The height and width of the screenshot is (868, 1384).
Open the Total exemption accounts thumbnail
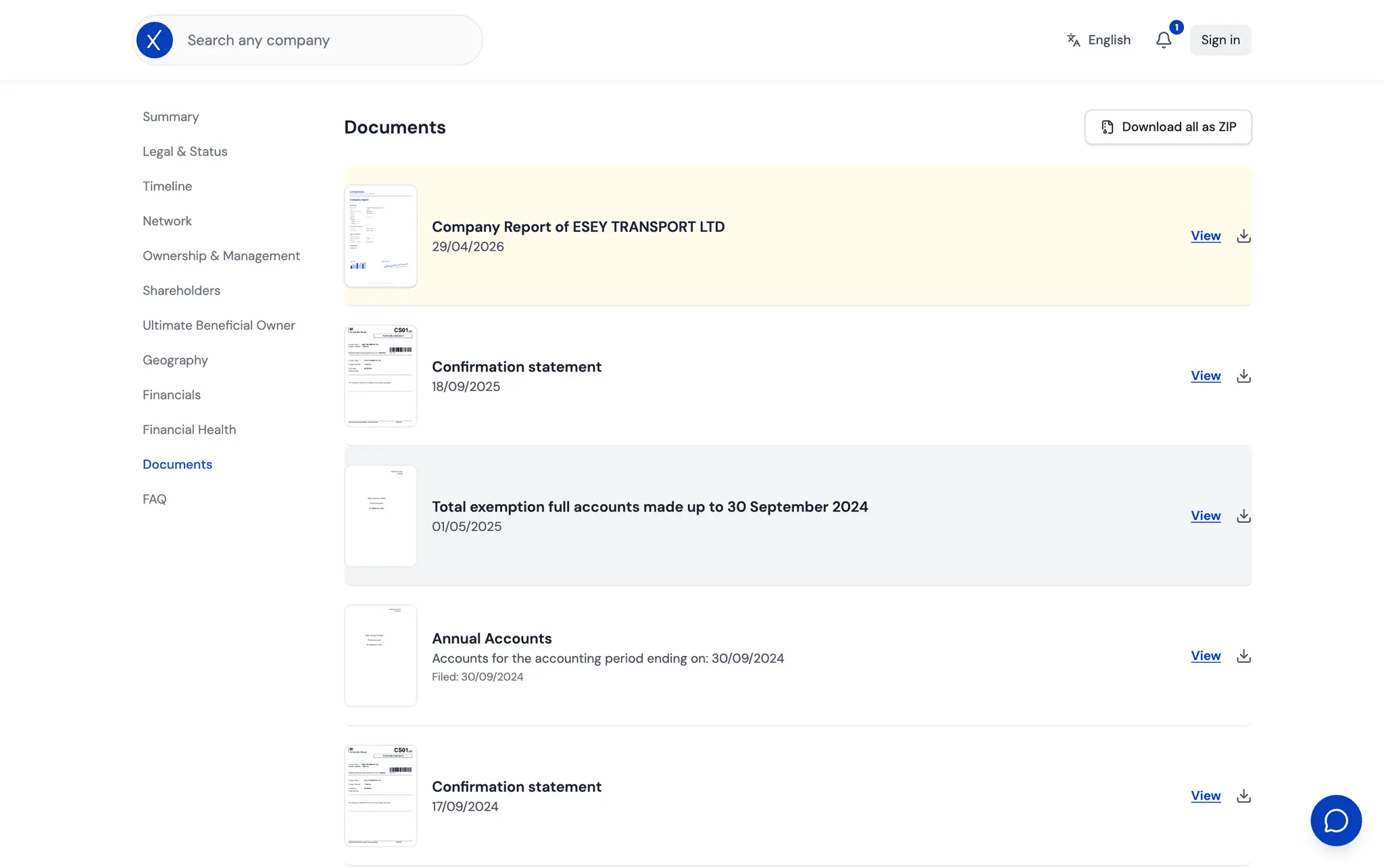coord(380,515)
